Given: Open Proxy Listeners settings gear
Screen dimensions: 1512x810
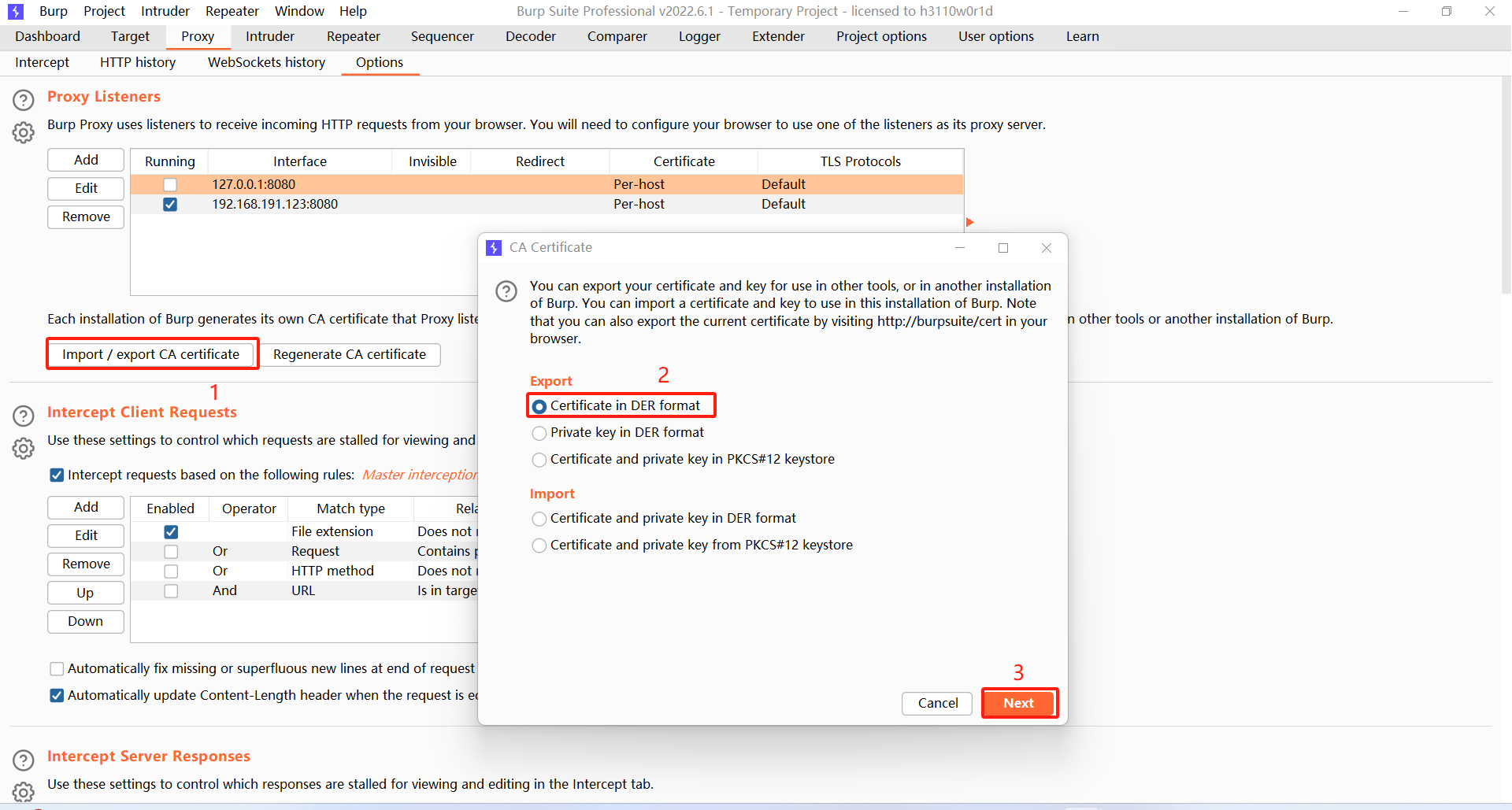Looking at the screenshot, I should coord(24,133).
